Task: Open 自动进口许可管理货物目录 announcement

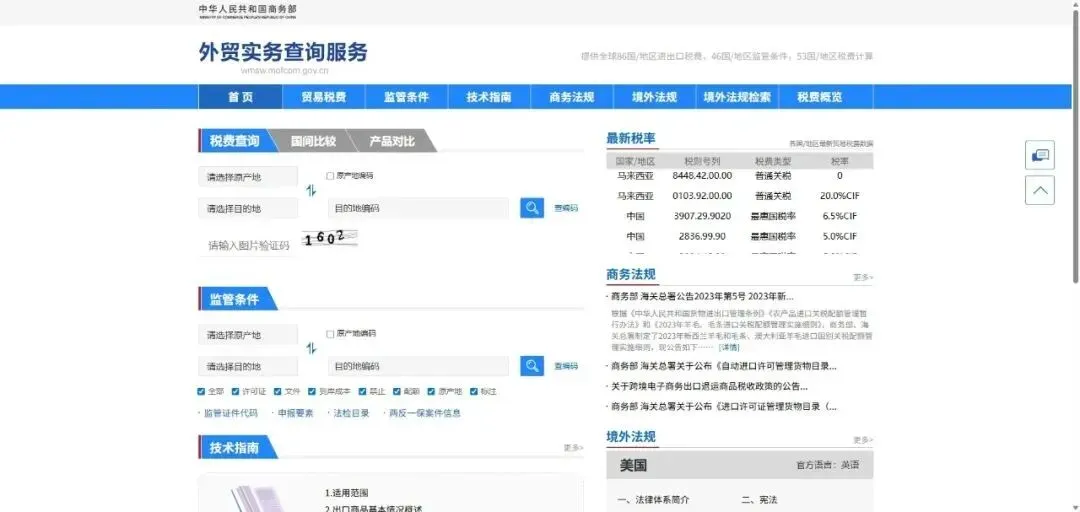Action: point(724,367)
